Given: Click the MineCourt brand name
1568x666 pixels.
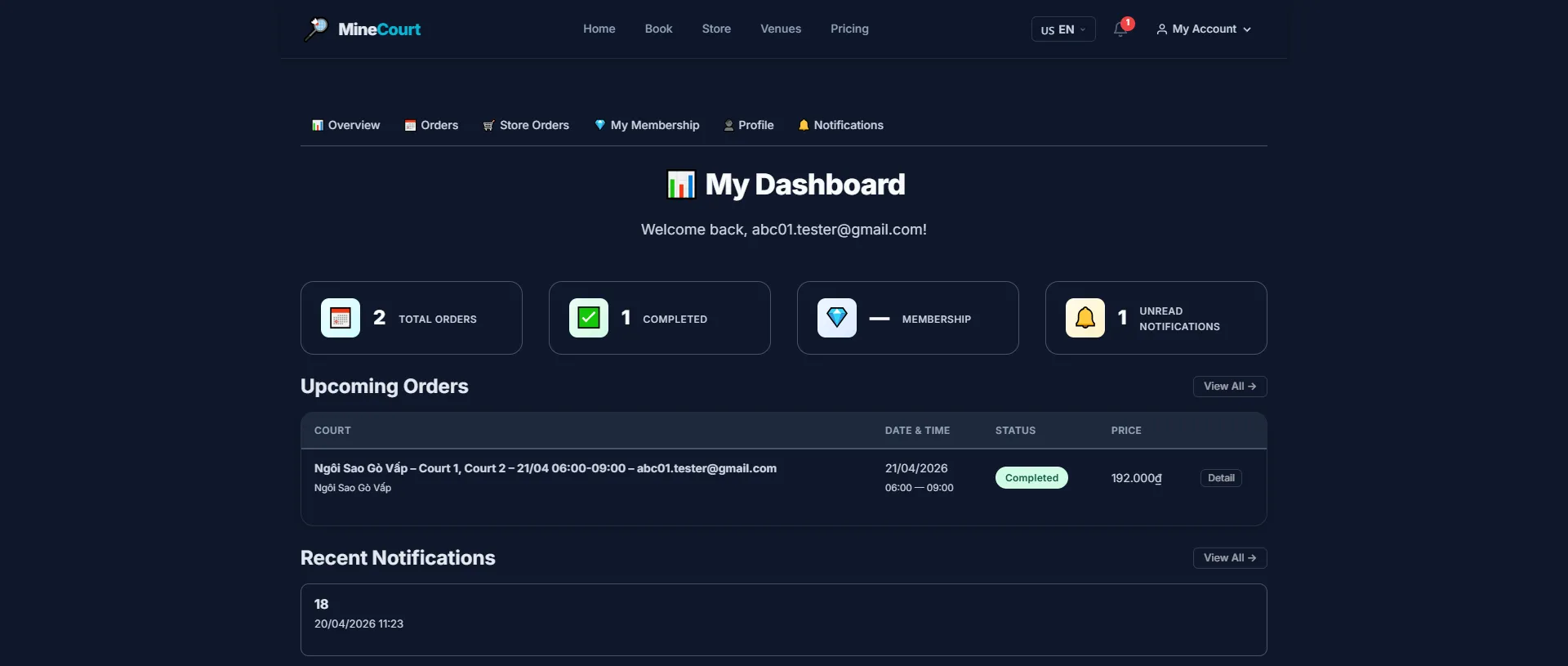Looking at the screenshot, I should [x=380, y=29].
